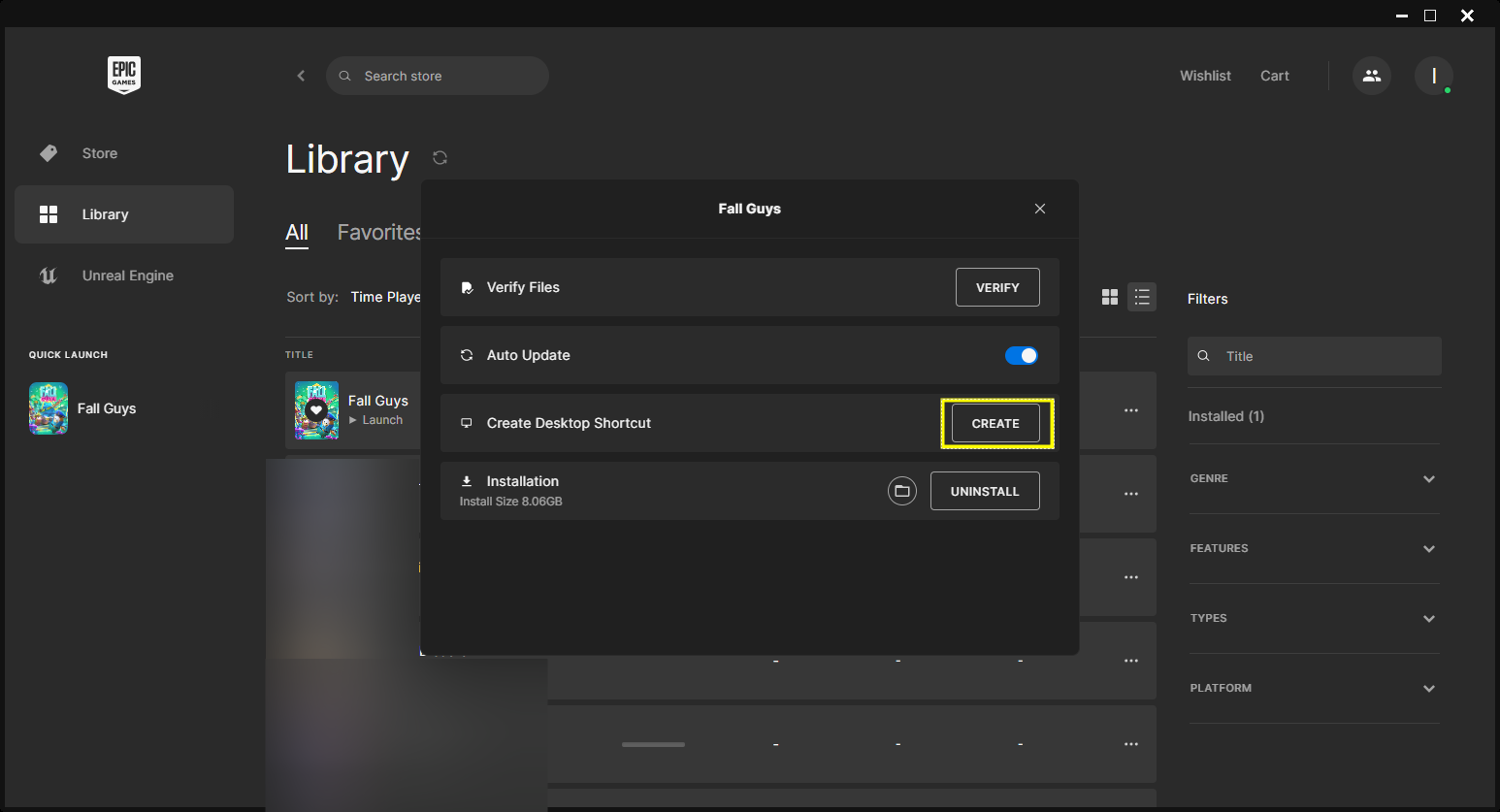Open the Cart link
The width and height of the screenshot is (1500, 812).
[x=1275, y=76]
